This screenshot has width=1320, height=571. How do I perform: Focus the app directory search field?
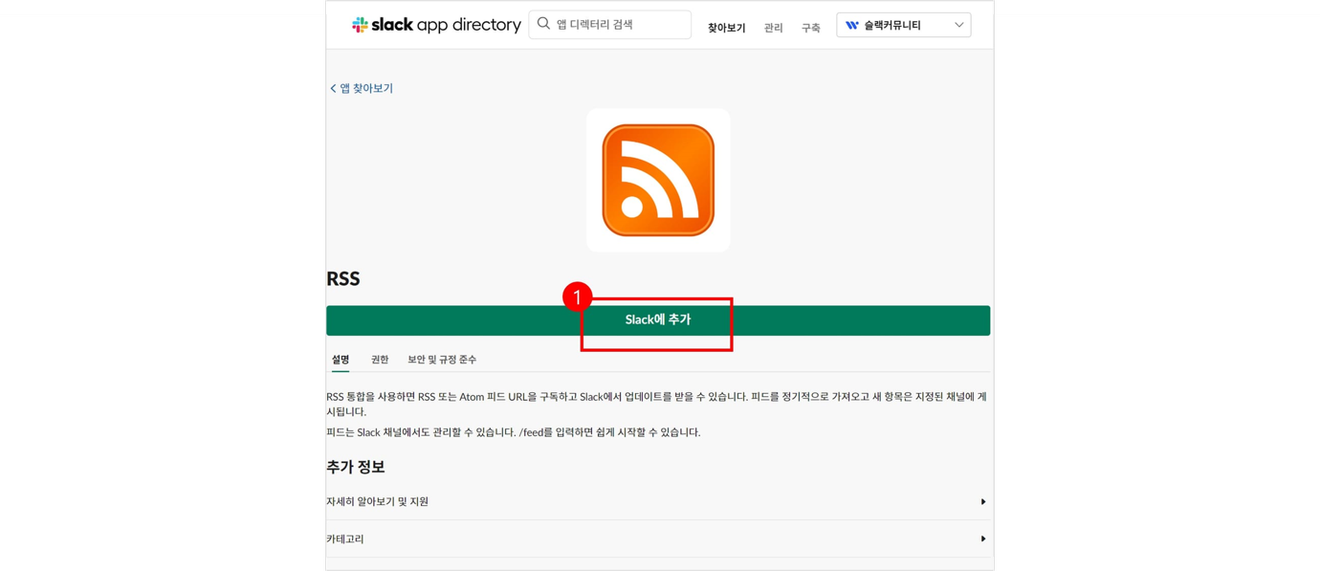610,24
